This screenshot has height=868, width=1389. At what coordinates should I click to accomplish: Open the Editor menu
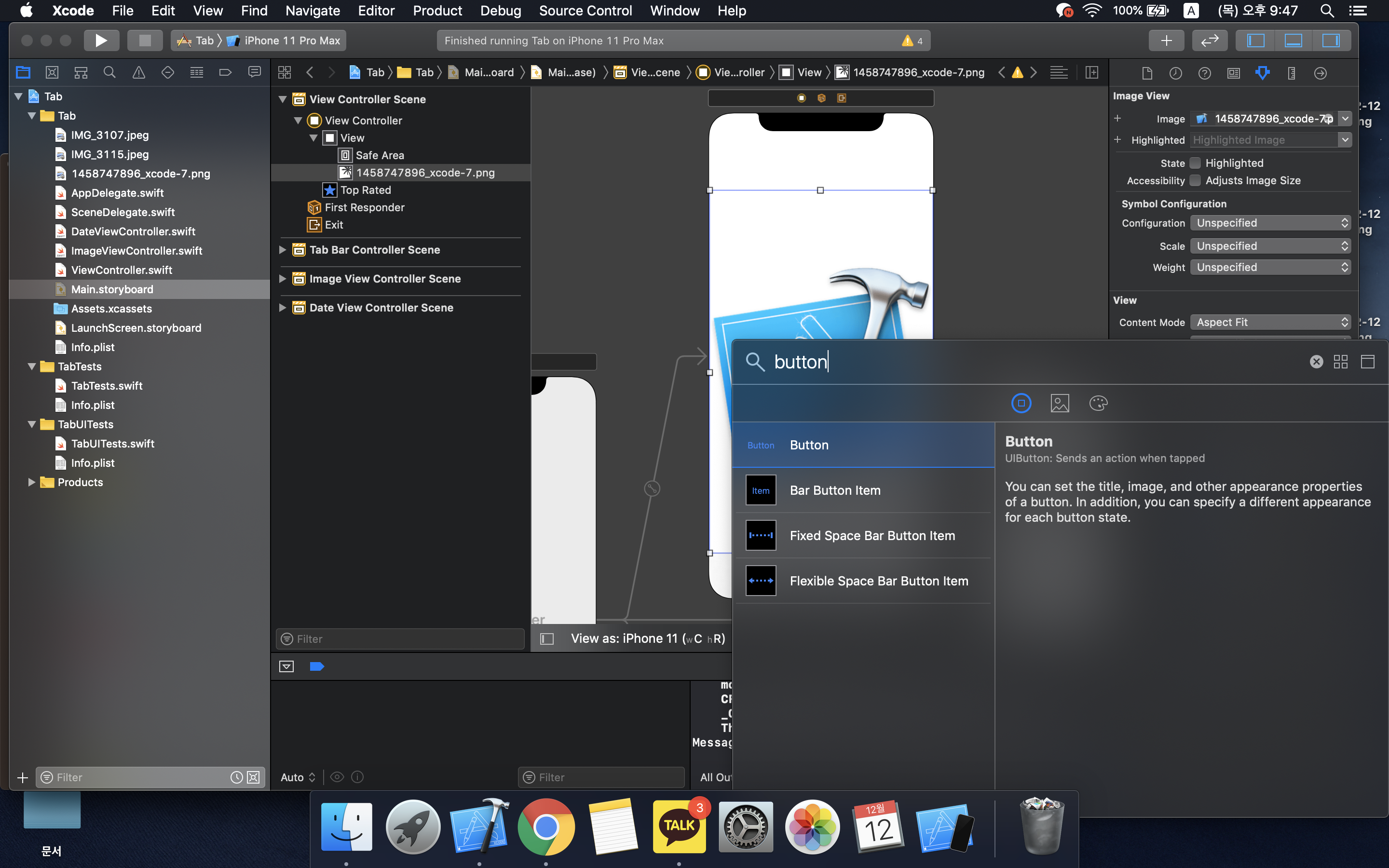pyautogui.click(x=376, y=10)
